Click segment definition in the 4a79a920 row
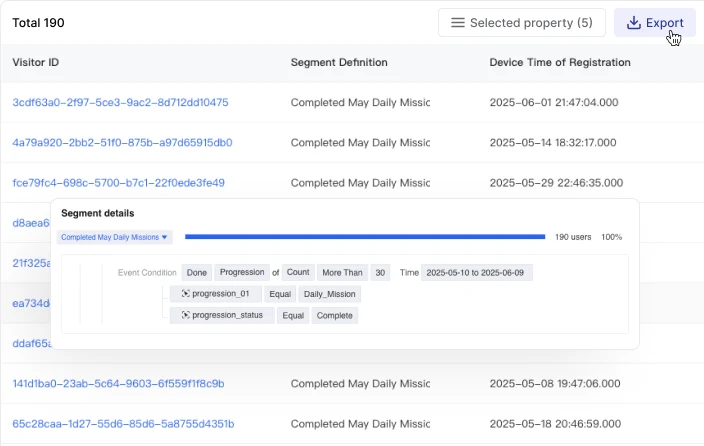This screenshot has width=704, height=446. pos(360,143)
